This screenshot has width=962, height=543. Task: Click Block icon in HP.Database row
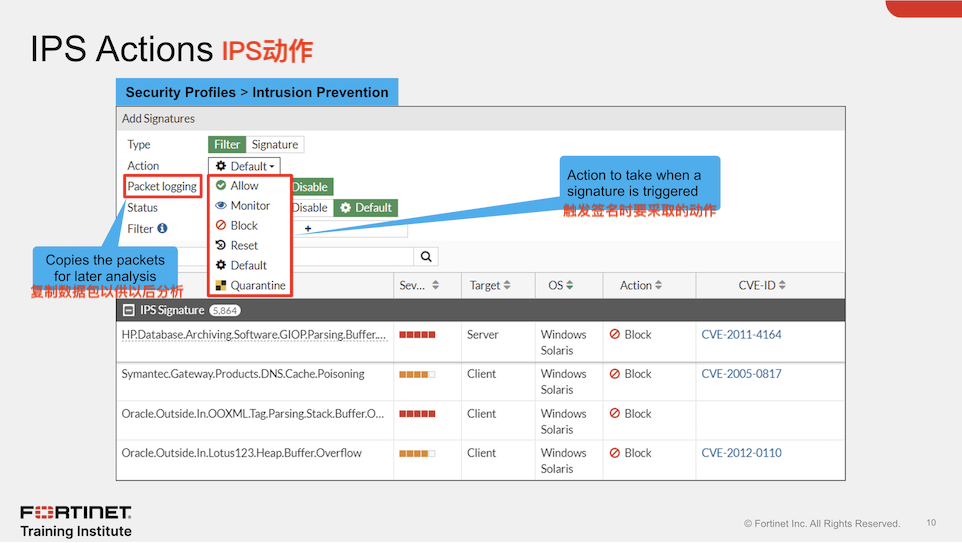point(615,334)
